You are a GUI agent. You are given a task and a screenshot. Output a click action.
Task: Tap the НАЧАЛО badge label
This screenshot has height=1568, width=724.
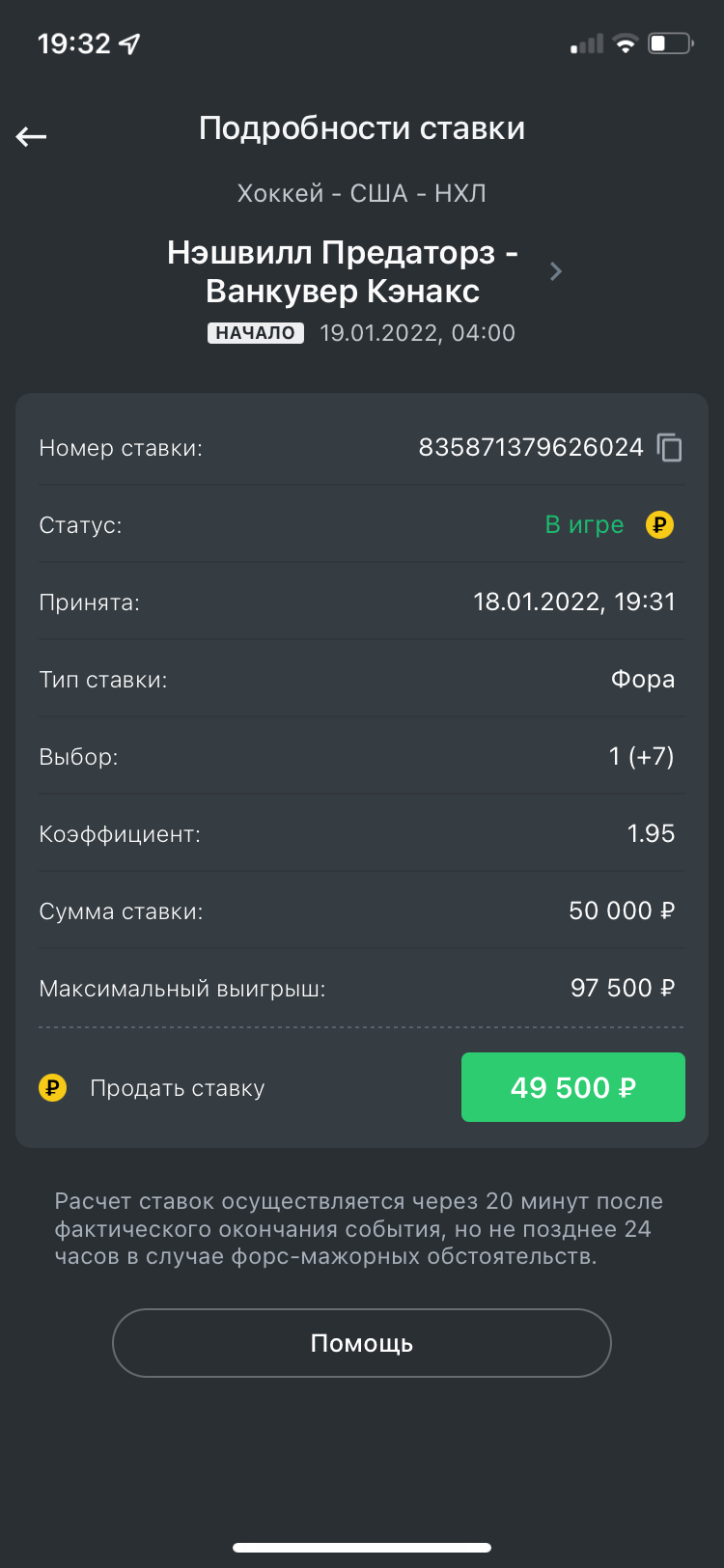256,333
